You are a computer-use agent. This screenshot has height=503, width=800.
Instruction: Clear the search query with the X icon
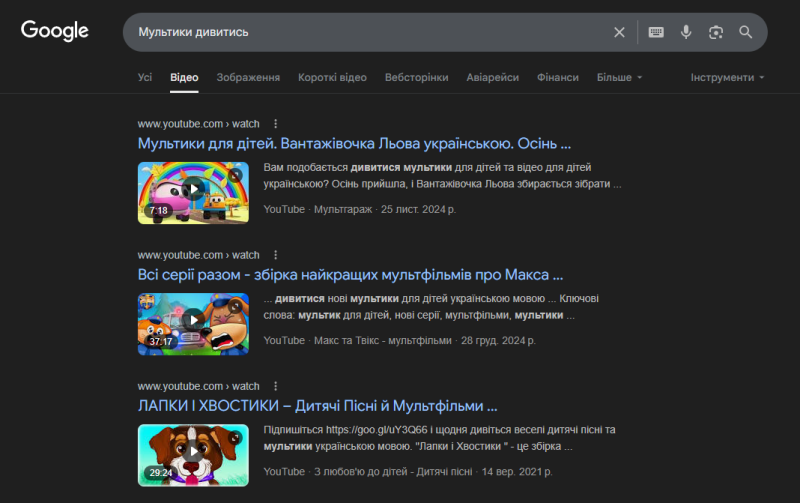click(619, 32)
